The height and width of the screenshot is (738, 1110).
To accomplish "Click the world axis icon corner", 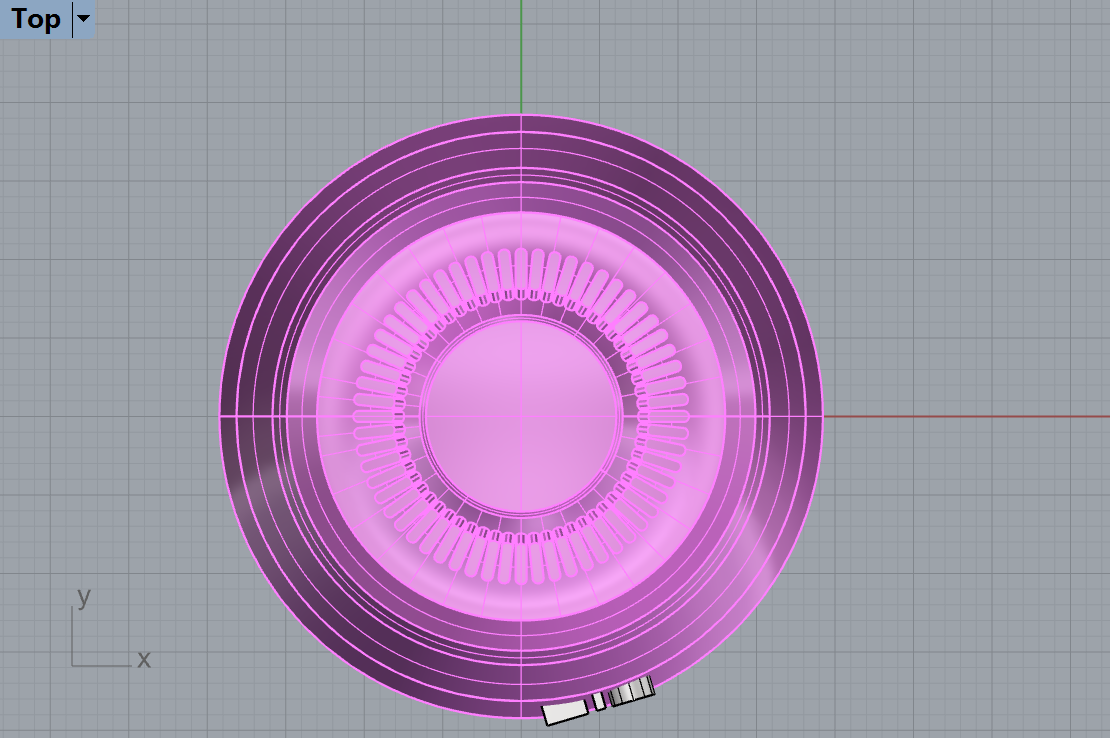I will [73, 665].
